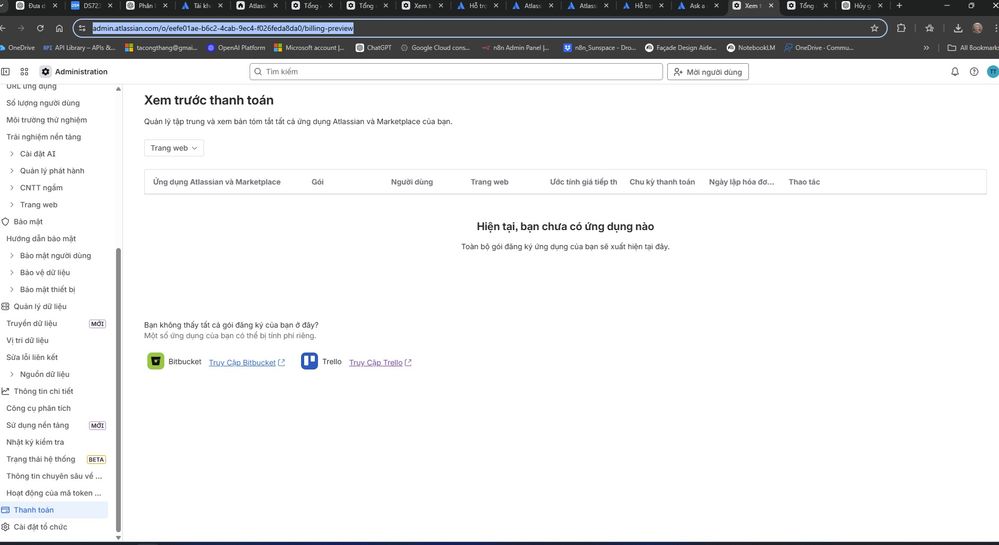999x545 pixels.
Task: Click the Cài đặt tổ chức gear icon
Action: tap(5, 527)
